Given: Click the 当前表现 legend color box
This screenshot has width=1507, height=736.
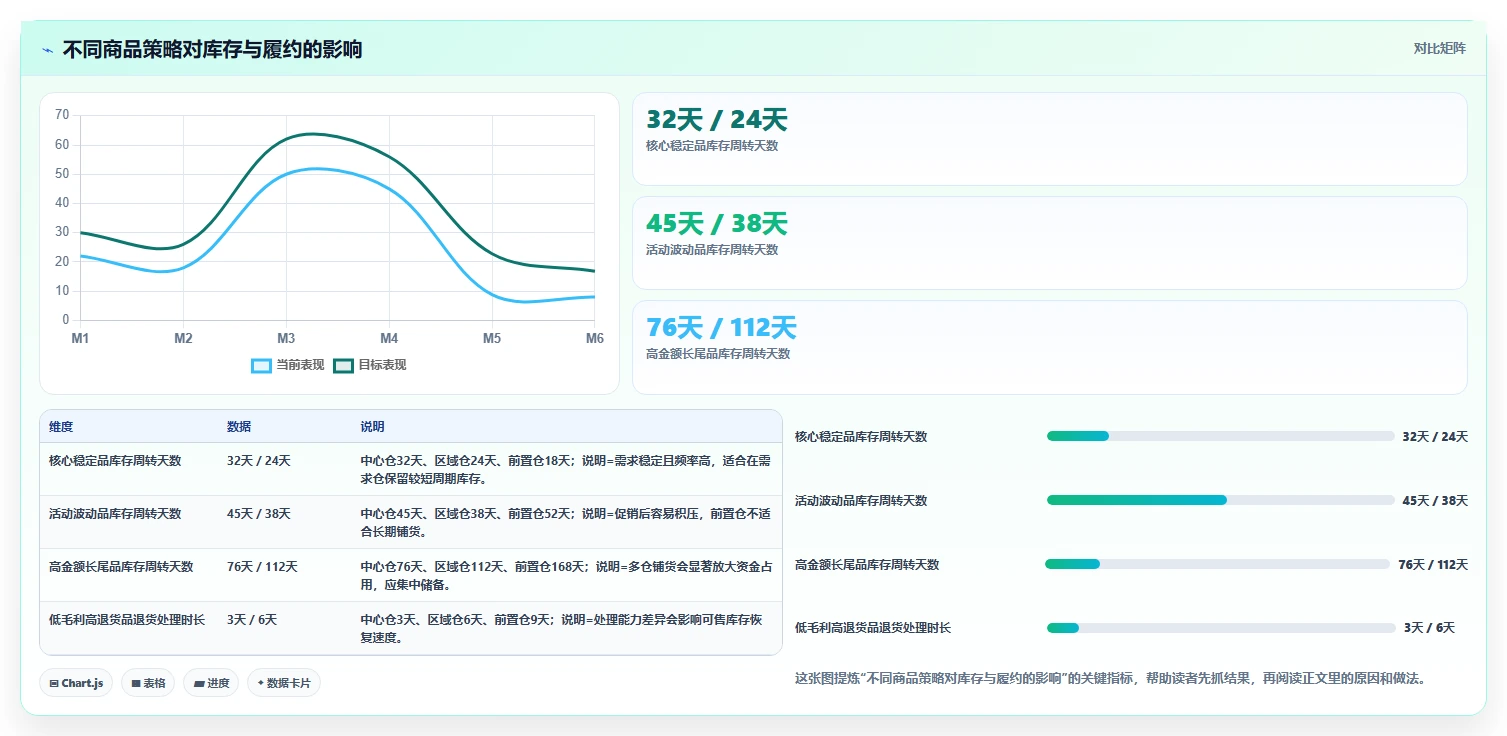Looking at the screenshot, I should point(261,365).
